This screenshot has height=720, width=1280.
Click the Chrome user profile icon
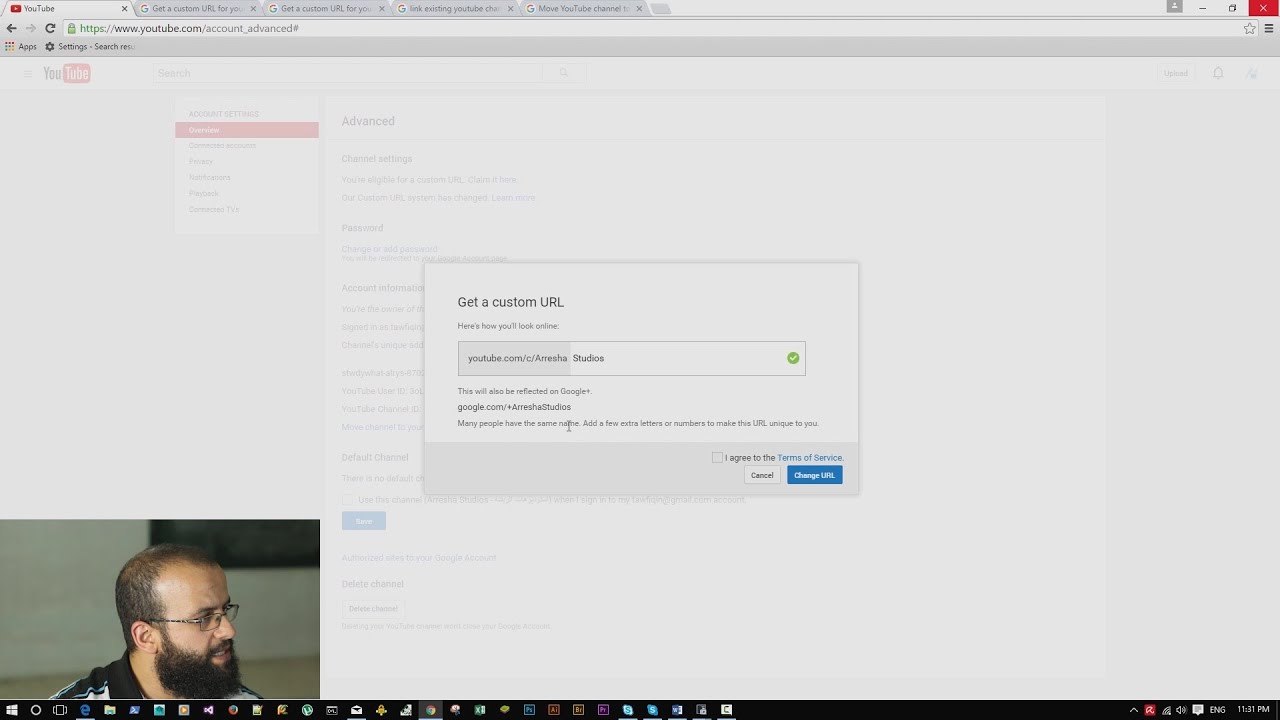(x=1176, y=6)
